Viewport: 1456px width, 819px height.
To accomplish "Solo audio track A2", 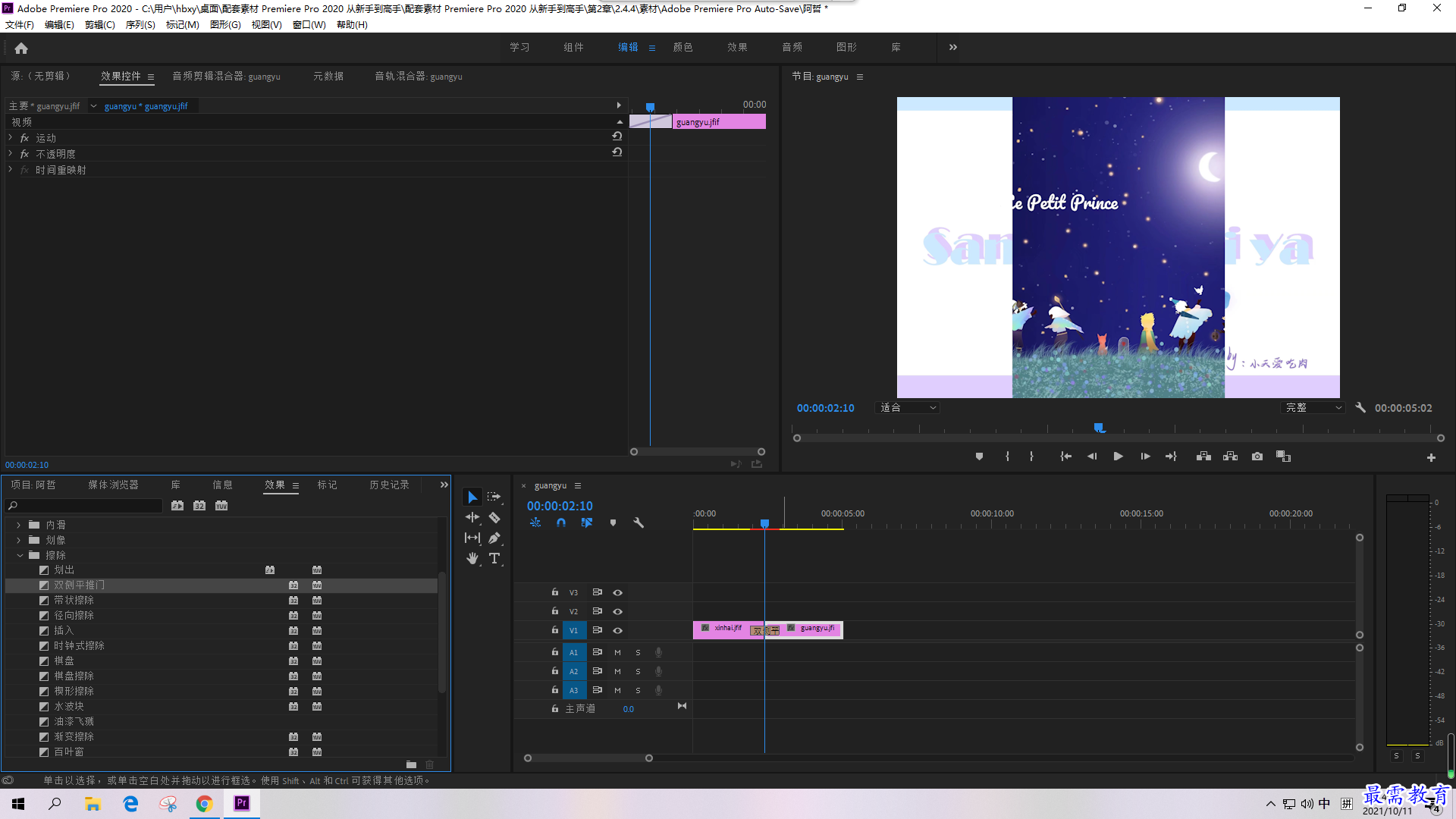I will pyautogui.click(x=638, y=671).
